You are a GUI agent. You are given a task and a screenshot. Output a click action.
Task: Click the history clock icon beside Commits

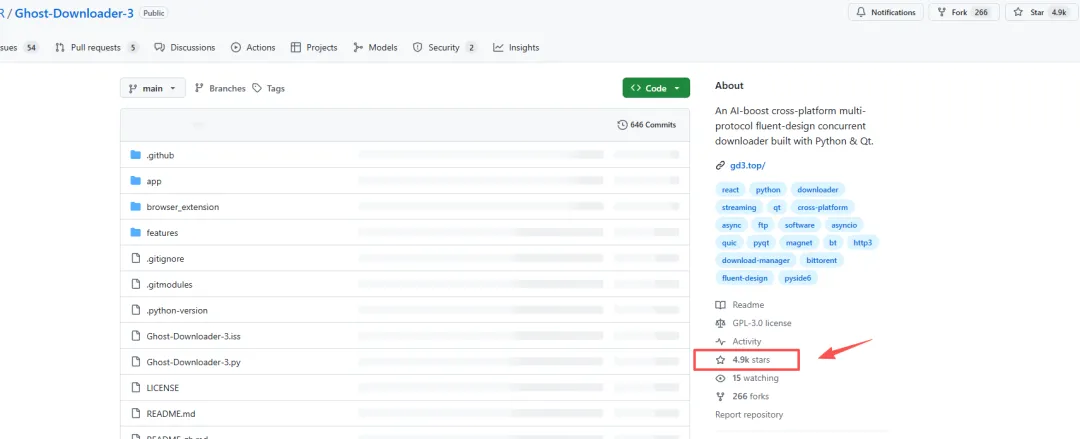point(623,125)
